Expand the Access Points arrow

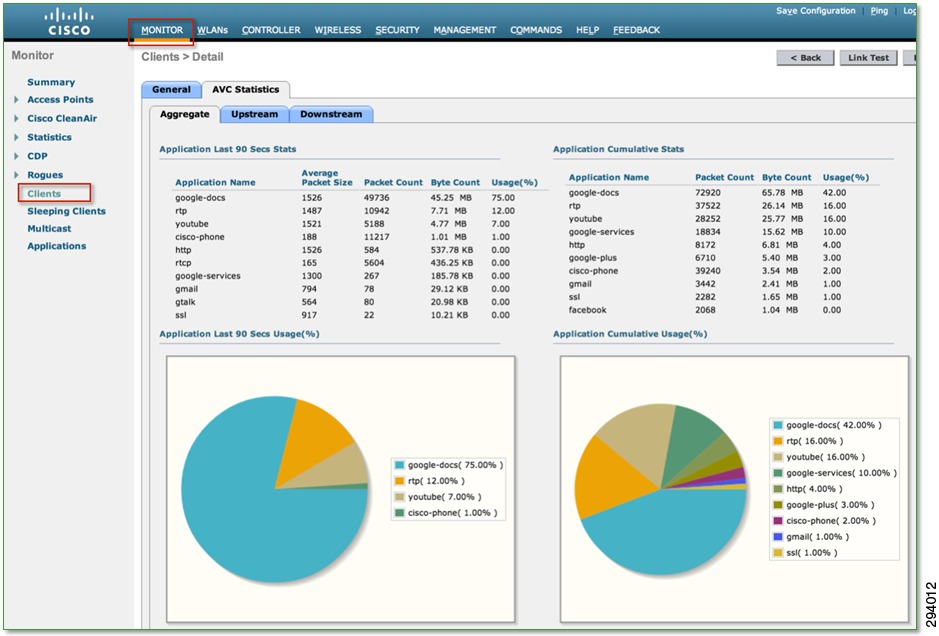[16, 99]
